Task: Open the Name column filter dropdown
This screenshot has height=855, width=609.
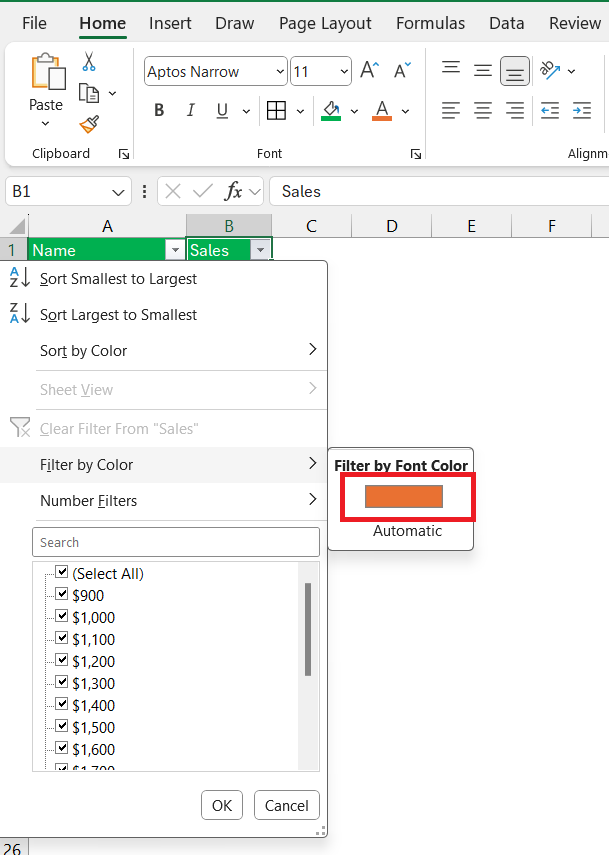Action: pyautogui.click(x=175, y=250)
